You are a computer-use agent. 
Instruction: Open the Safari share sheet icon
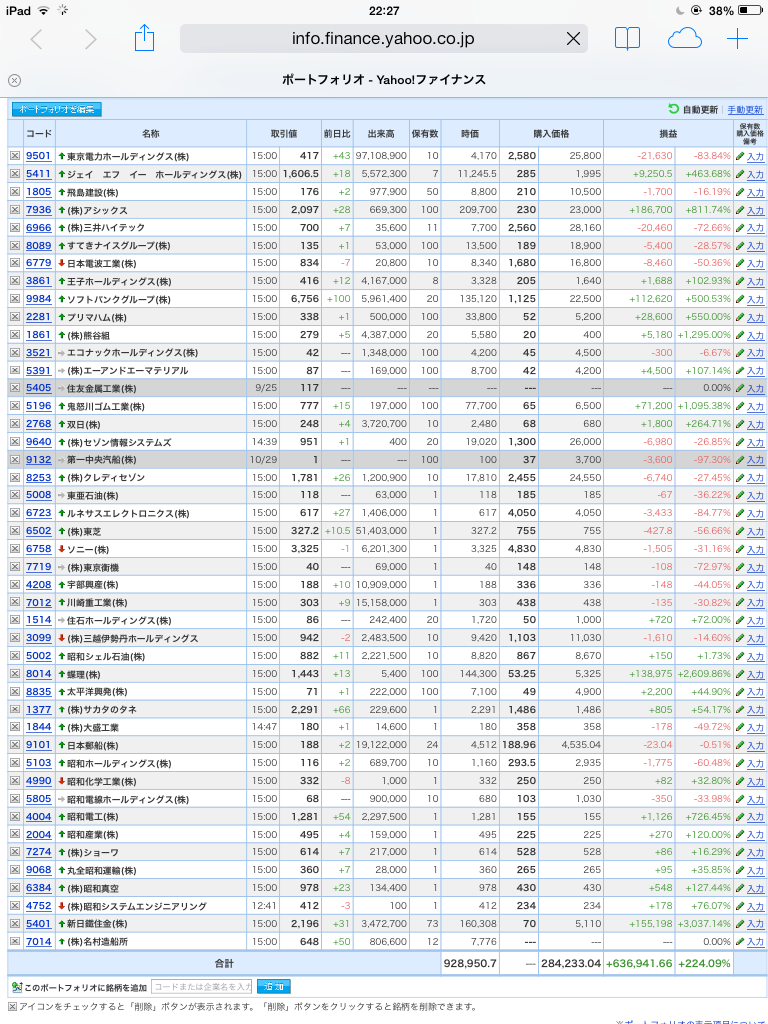coord(144,38)
